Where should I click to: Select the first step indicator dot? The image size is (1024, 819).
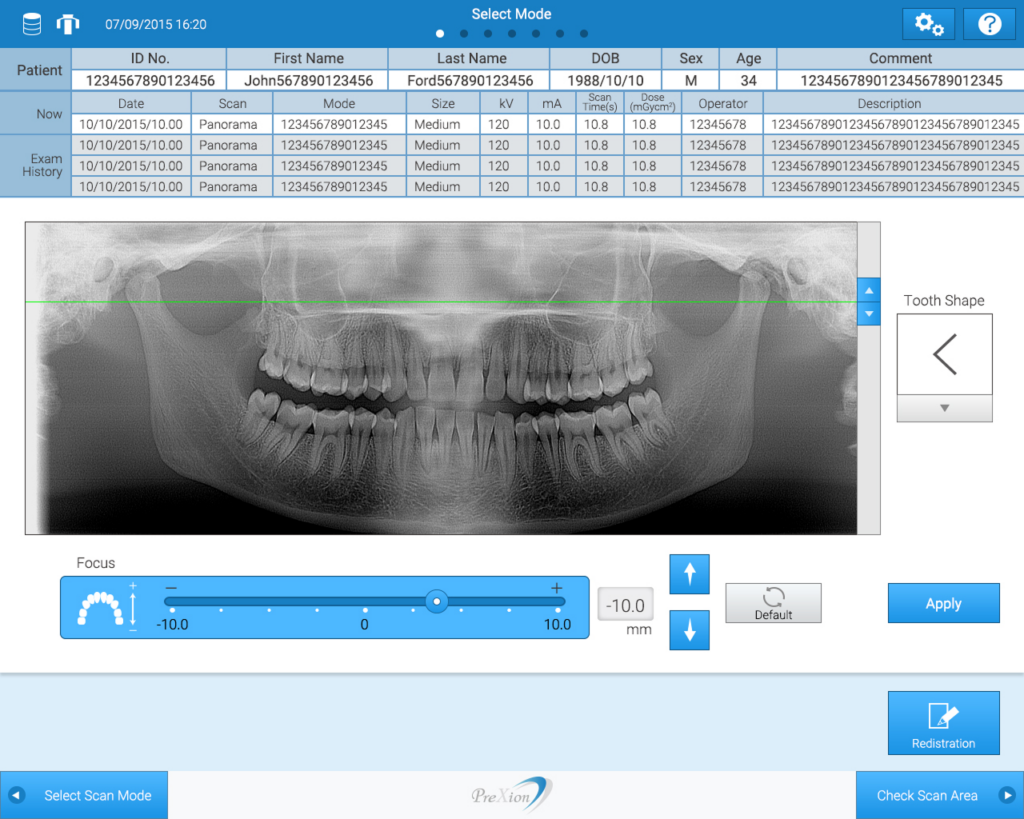pos(440,33)
